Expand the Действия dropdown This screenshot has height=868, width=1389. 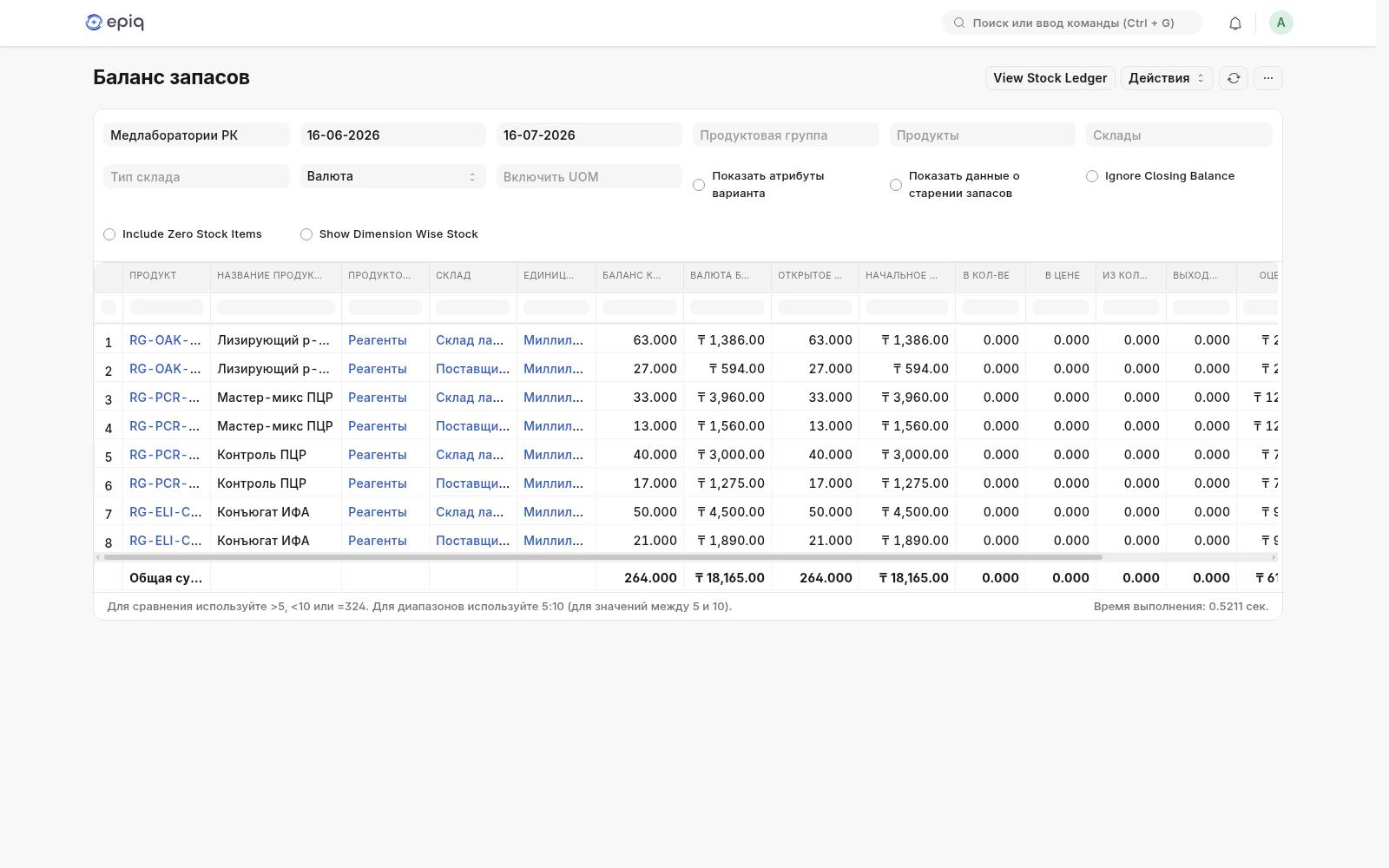(x=1167, y=78)
